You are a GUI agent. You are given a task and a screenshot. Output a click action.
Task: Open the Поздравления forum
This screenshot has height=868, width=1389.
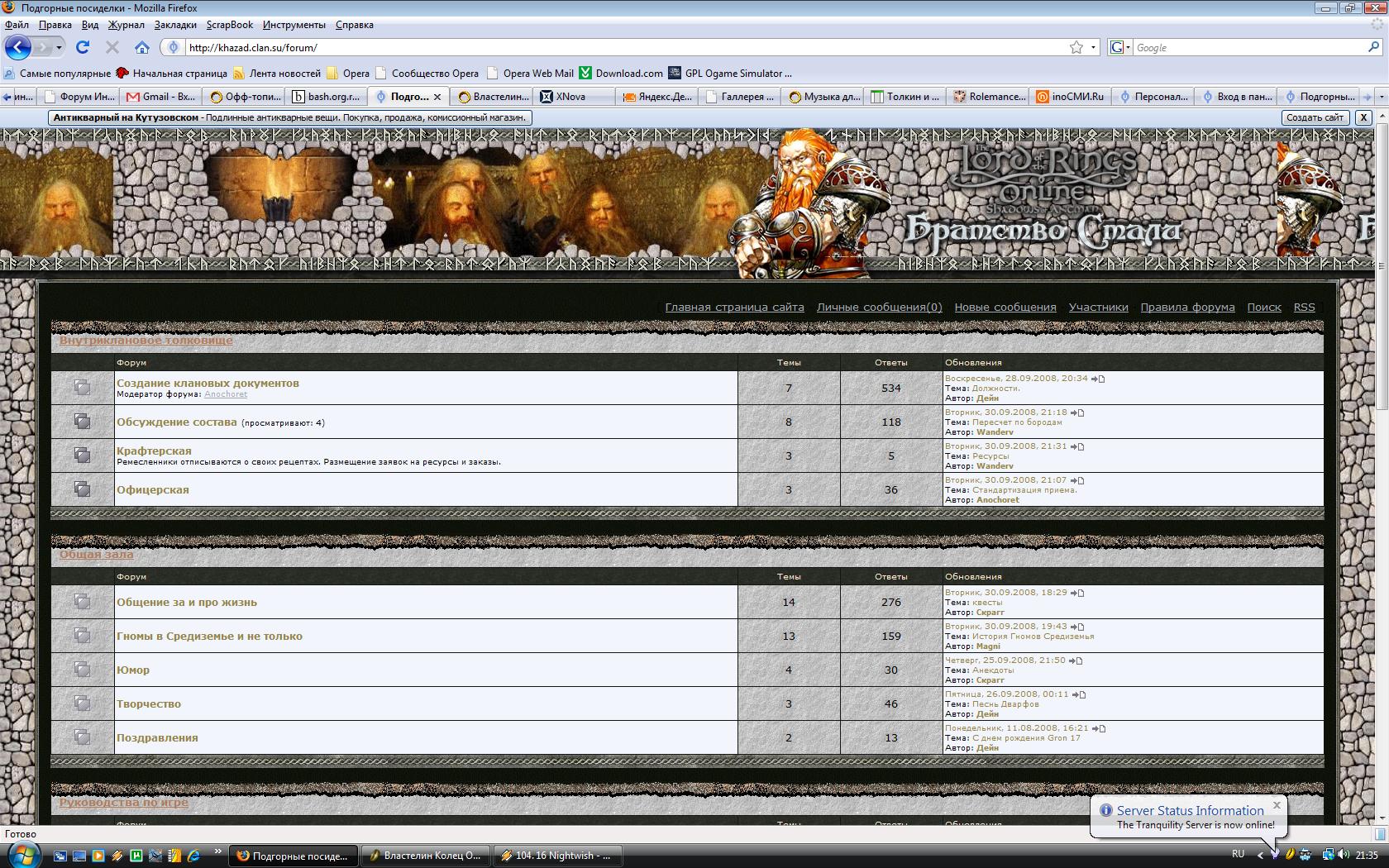157,737
